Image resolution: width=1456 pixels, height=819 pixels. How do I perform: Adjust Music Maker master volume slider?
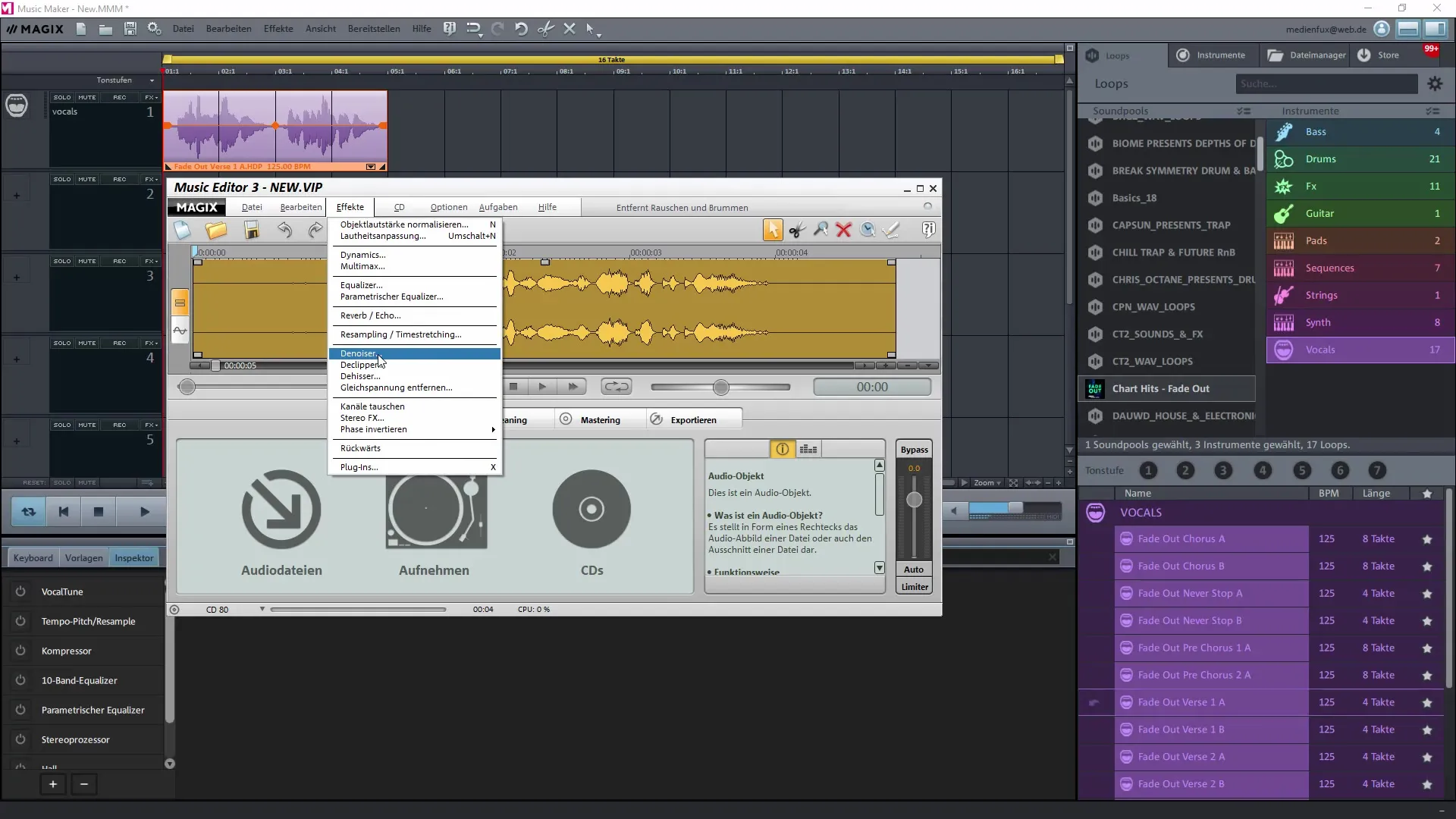(1015, 508)
